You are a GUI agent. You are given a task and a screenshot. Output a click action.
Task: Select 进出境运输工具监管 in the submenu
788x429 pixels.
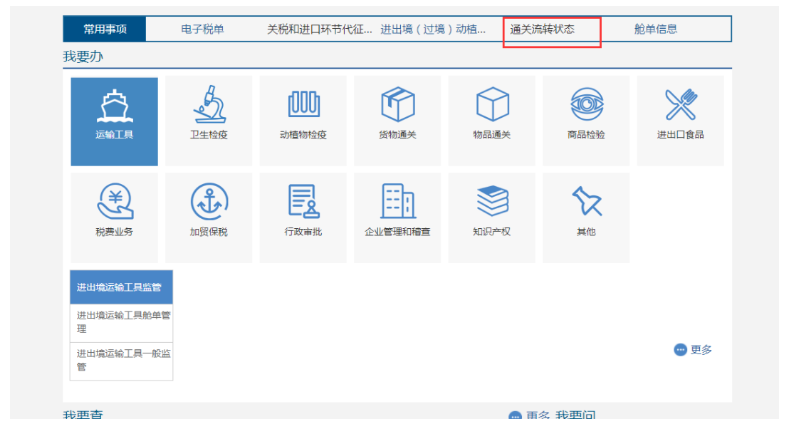[x=121, y=287]
